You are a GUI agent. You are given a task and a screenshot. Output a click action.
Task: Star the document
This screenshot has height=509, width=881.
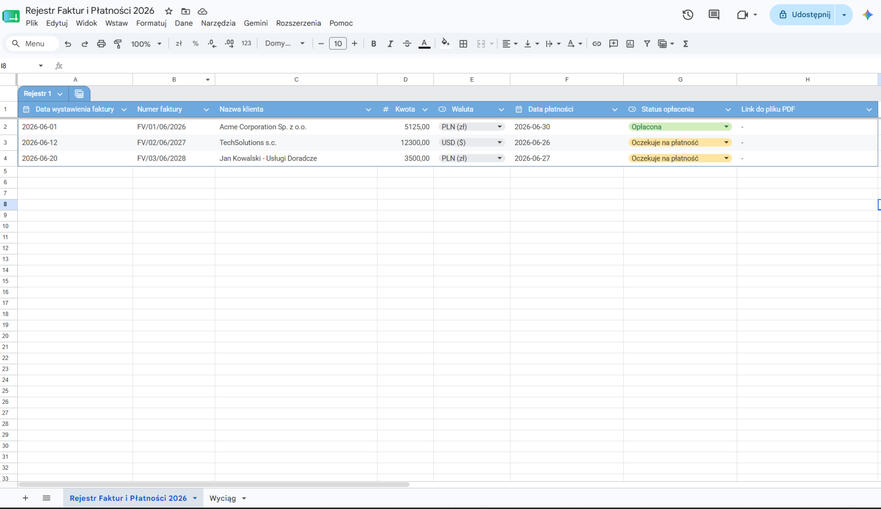[x=169, y=11]
